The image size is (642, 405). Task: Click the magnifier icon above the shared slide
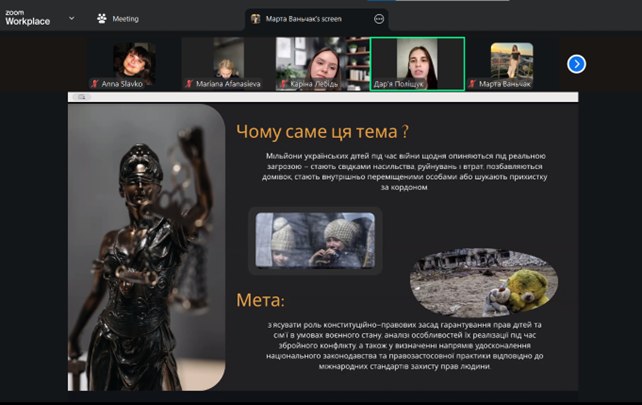click(x=82, y=97)
